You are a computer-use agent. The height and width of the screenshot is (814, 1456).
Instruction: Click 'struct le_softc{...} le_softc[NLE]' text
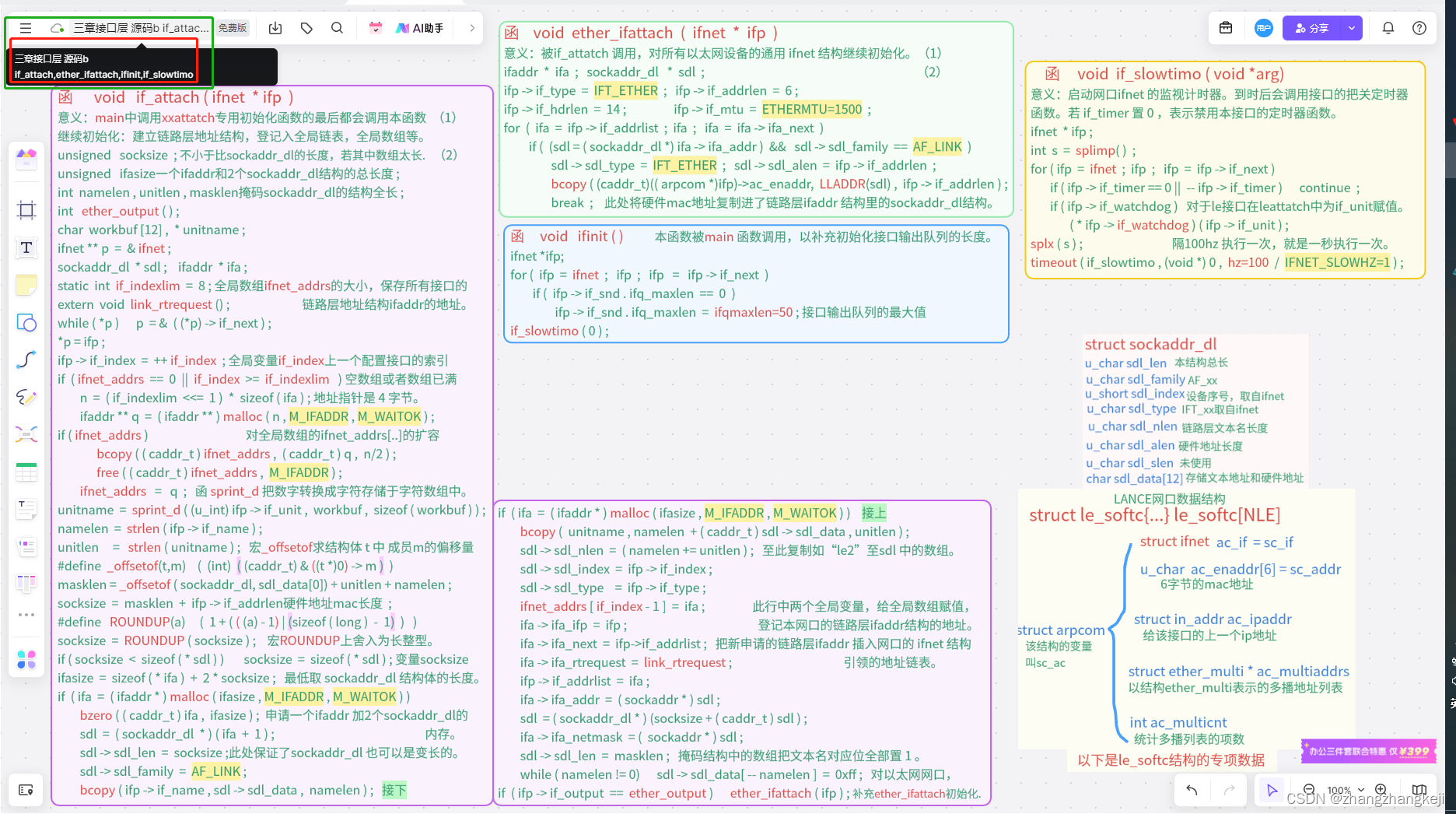1154,515
